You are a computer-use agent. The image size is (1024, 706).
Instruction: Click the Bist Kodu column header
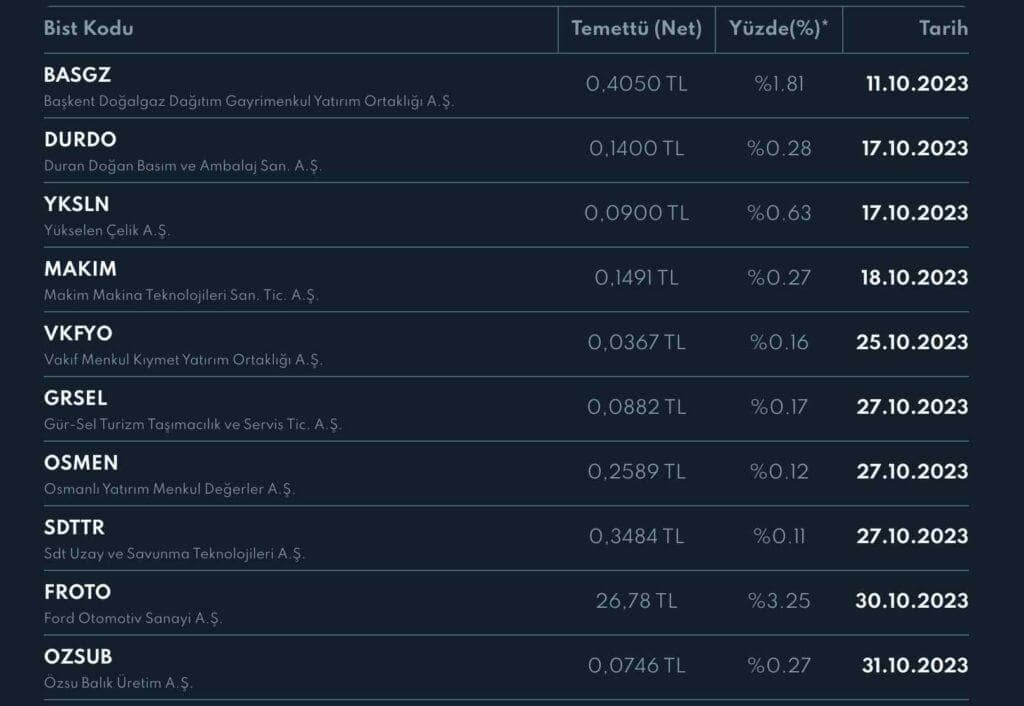(89, 29)
